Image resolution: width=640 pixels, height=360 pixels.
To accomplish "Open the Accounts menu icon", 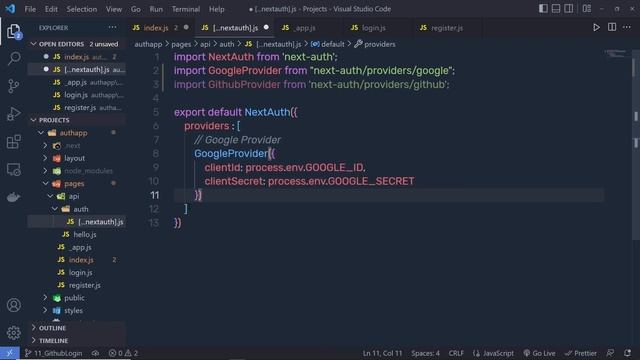I will (x=13, y=305).
